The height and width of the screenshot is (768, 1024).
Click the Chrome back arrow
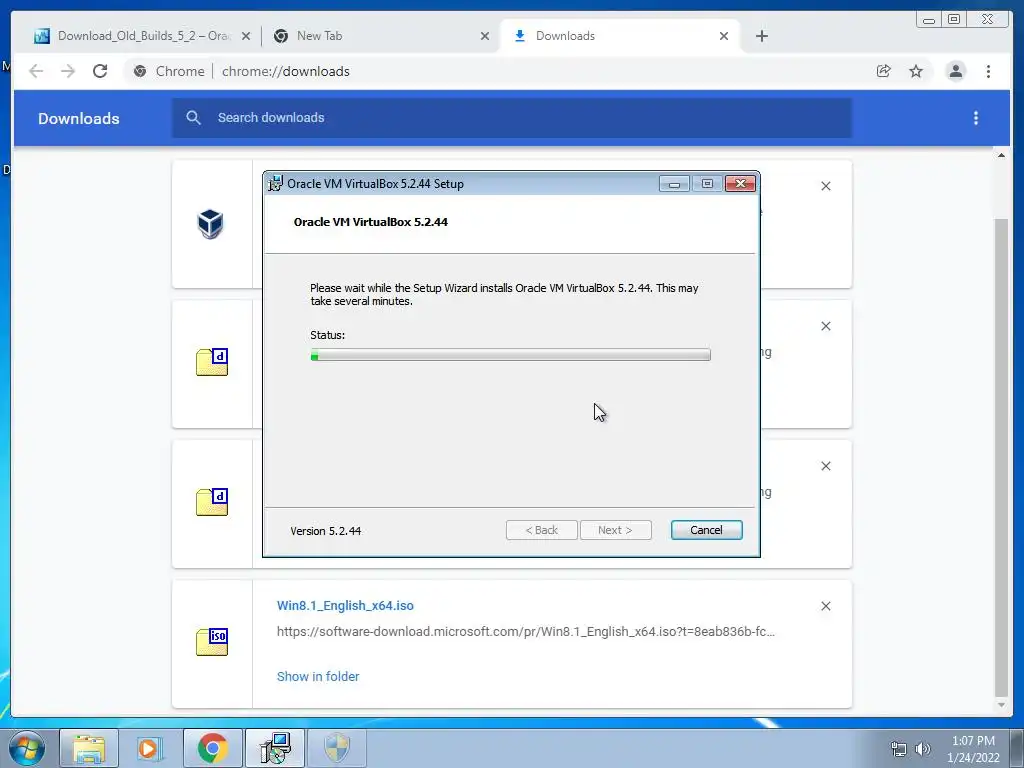36,71
